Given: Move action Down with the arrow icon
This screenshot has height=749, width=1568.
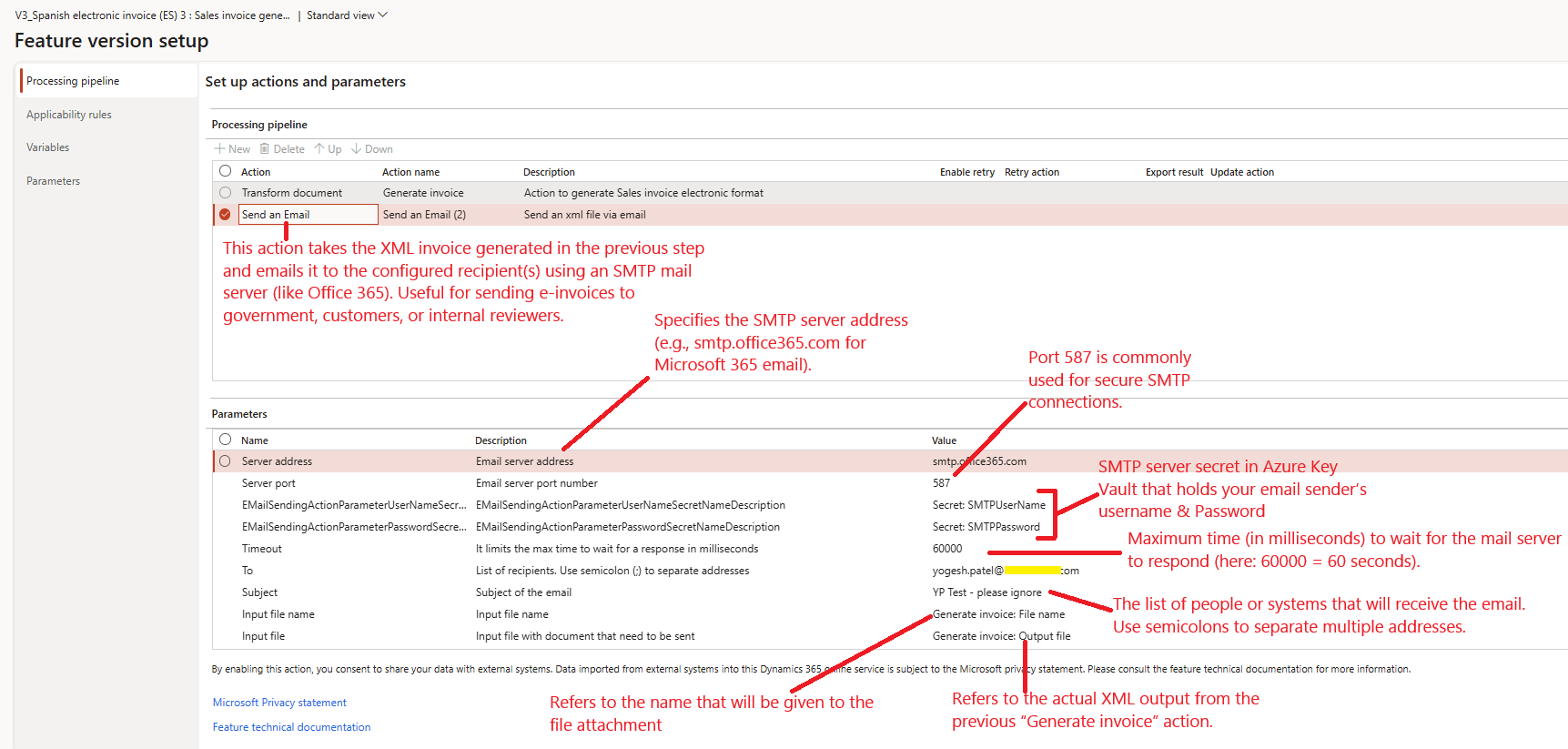Looking at the screenshot, I should point(357,149).
